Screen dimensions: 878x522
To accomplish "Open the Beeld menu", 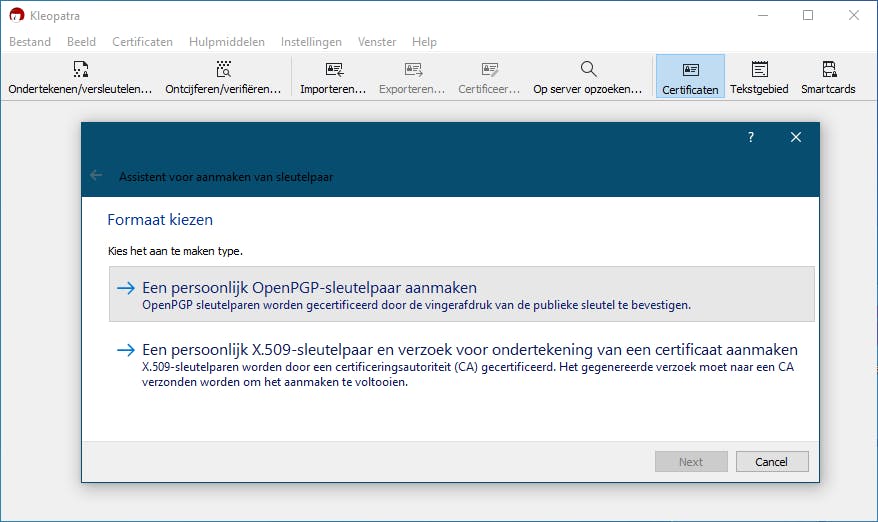I will [82, 42].
